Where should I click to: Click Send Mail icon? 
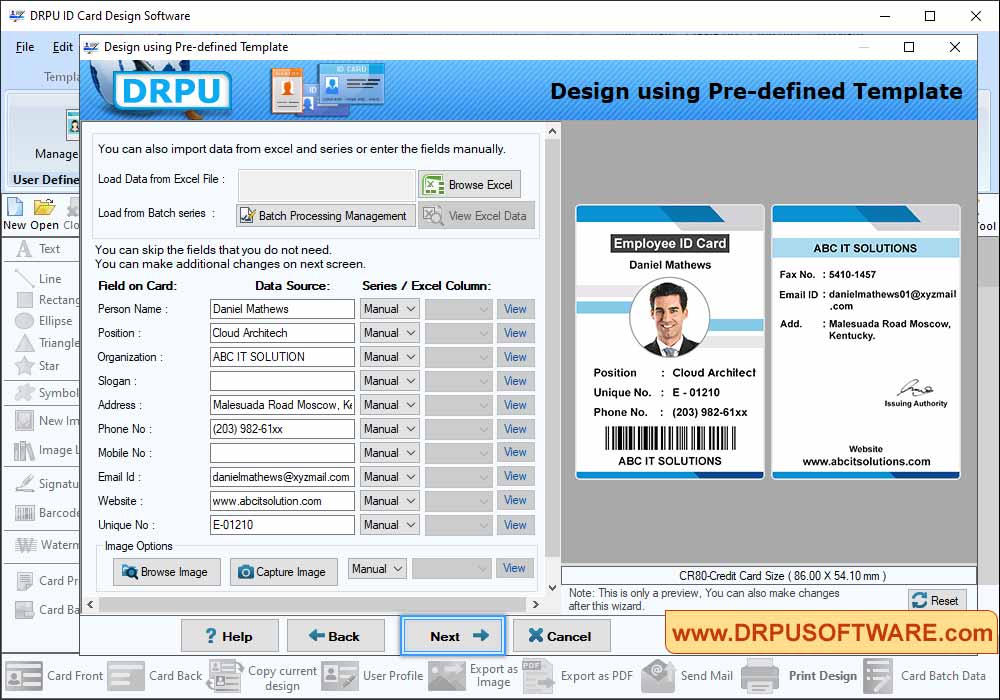tap(689, 676)
